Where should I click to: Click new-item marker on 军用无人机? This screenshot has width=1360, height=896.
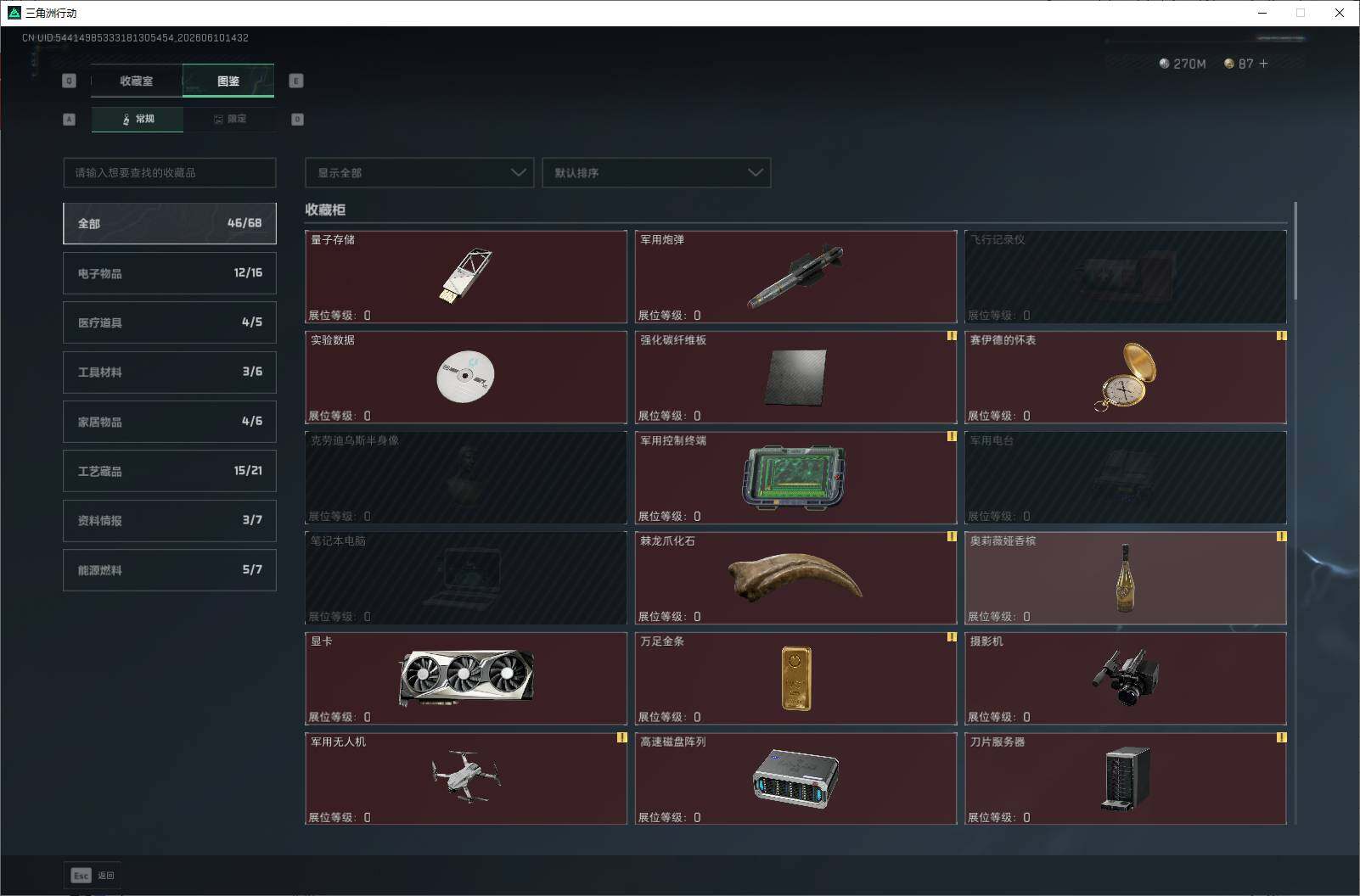tap(621, 737)
